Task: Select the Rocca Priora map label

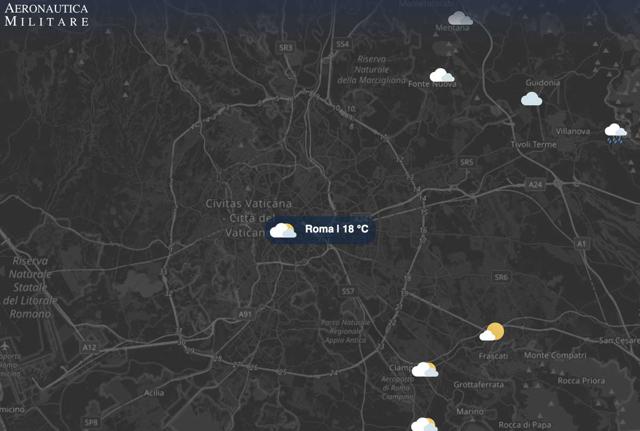Action: pos(581,380)
